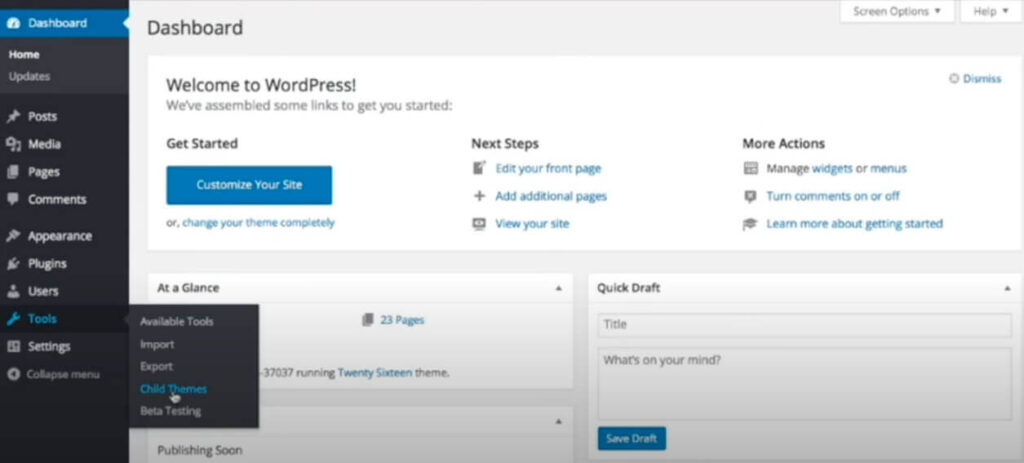The width and height of the screenshot is (1024, 463).
Task: Choose Import in the Tools submenu
Action: tap(157, 344)
